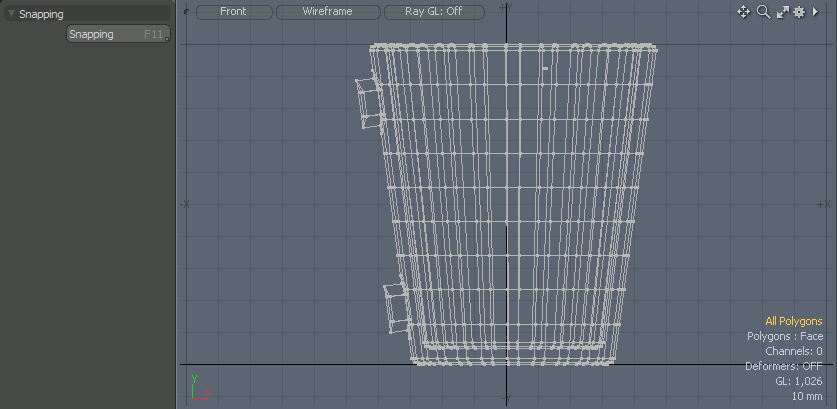
Task: Click the All Polygons label
Action: [x=793, y=322]
